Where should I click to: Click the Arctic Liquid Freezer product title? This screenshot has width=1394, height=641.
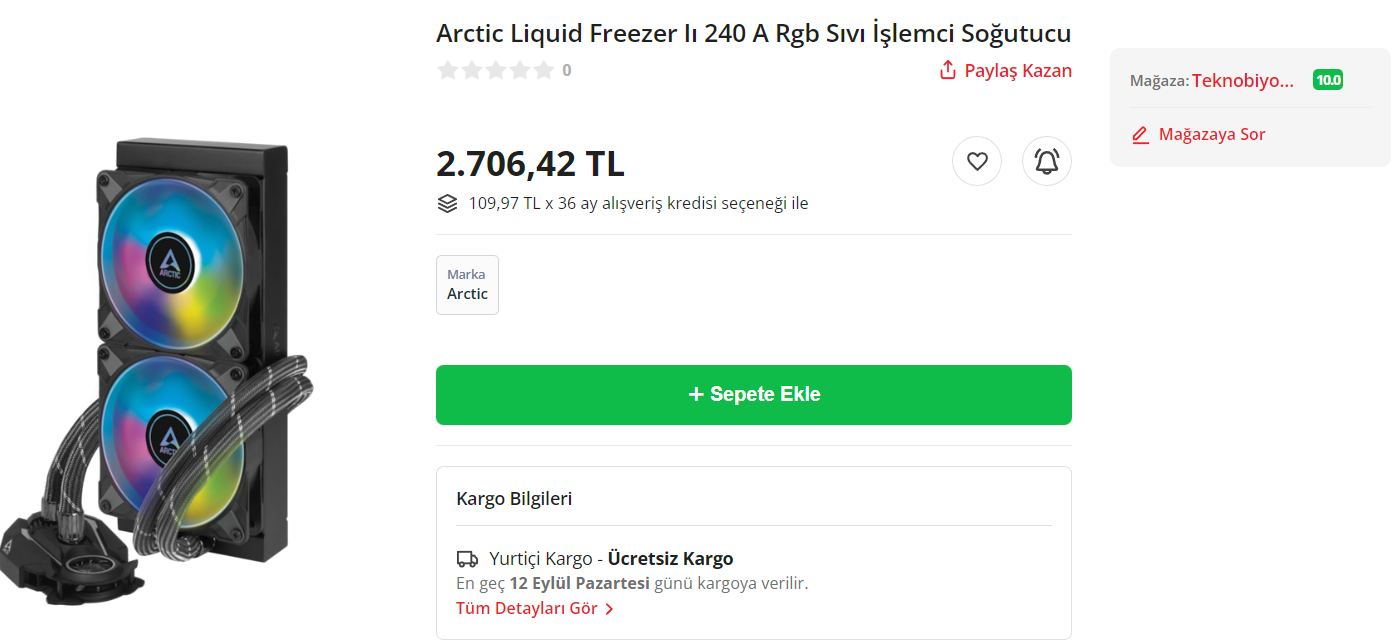click(753, 34)
